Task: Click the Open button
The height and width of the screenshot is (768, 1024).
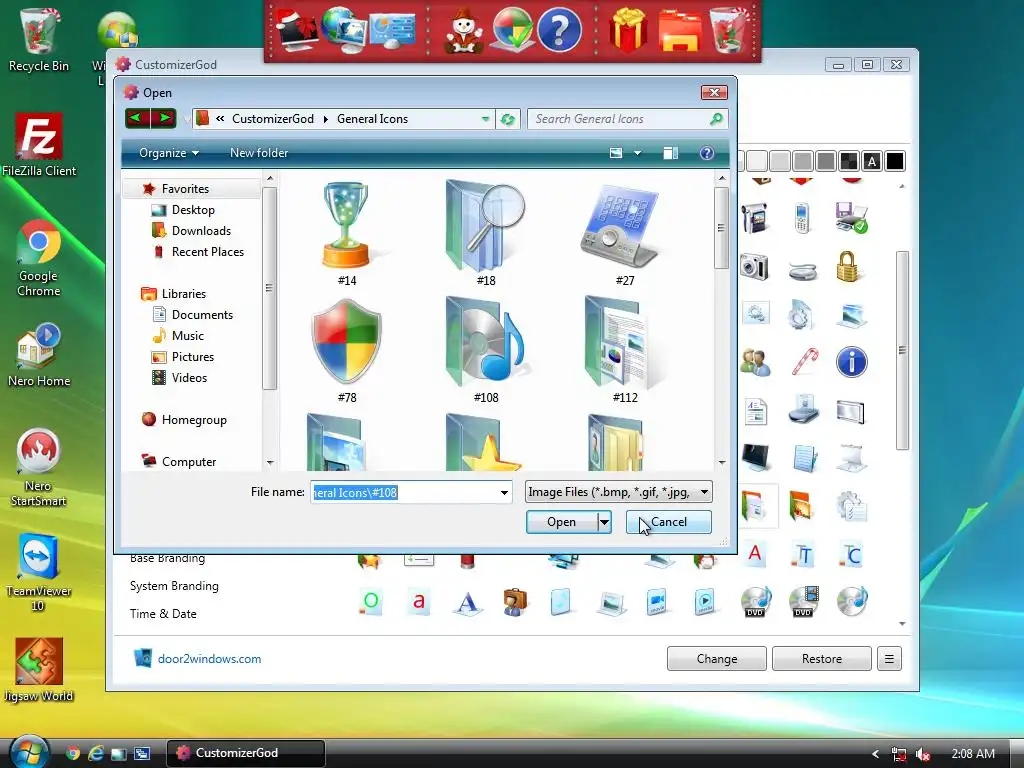Action: tap(562, 522)
